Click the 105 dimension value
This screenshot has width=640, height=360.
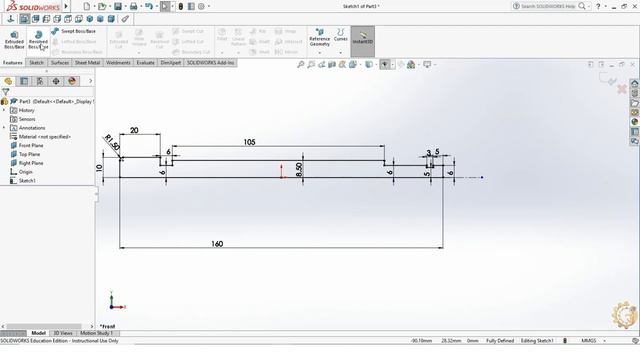click(x=249, y=142)
